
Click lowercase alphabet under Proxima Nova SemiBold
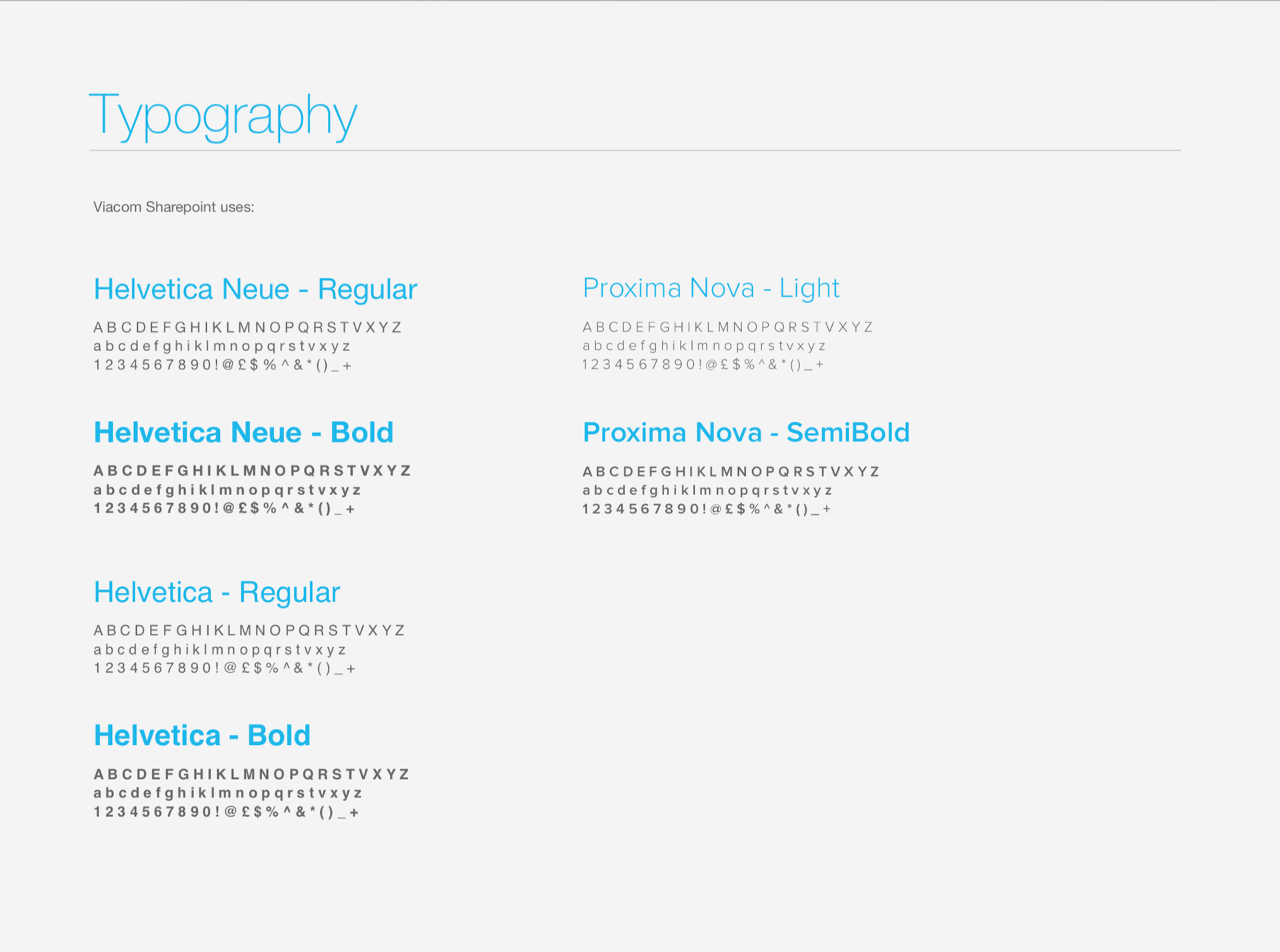click(707, 491)
